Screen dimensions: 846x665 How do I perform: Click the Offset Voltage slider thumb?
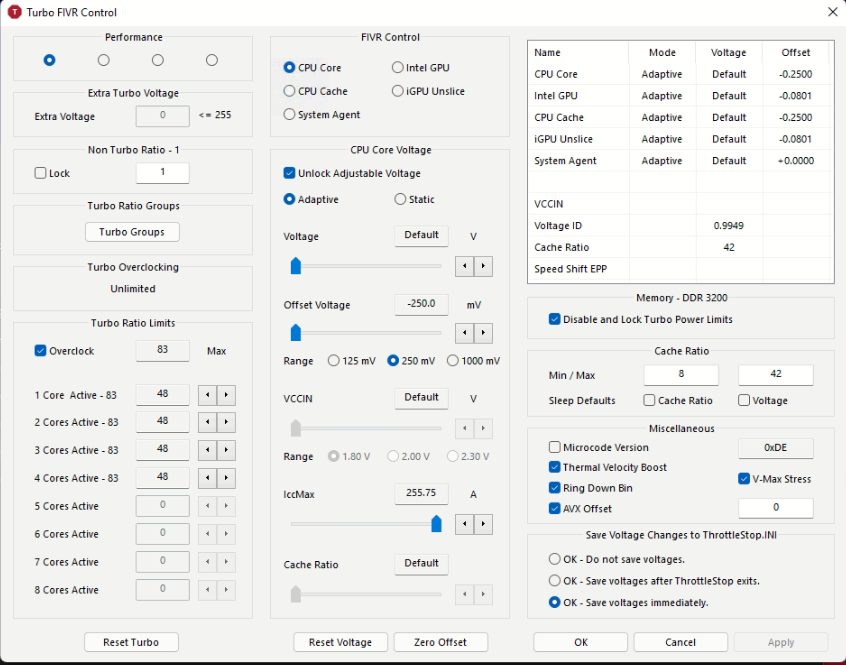pyautogui.click(x=296, y=333)
